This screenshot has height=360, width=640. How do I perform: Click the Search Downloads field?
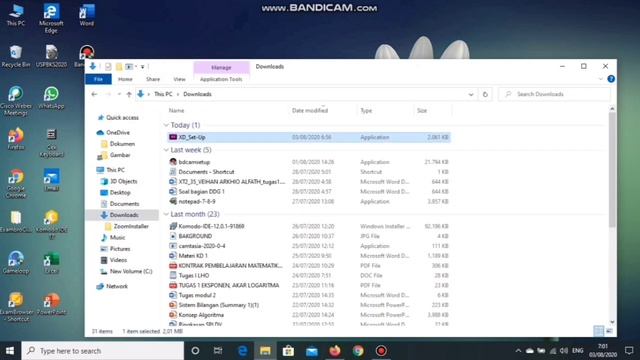pos(554,94)
